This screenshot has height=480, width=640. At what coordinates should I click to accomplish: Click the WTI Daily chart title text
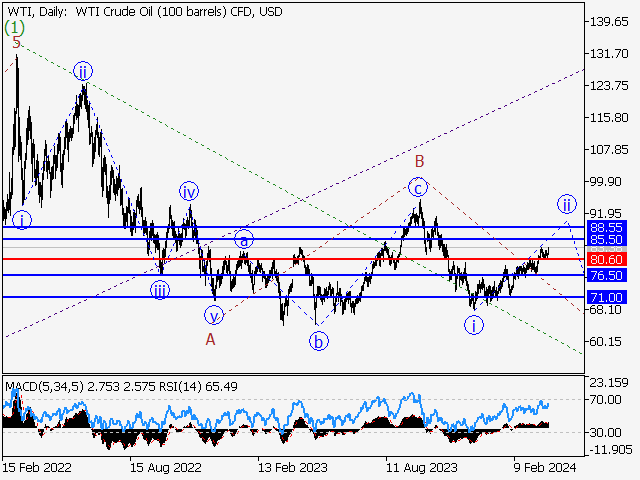point(144,12)
